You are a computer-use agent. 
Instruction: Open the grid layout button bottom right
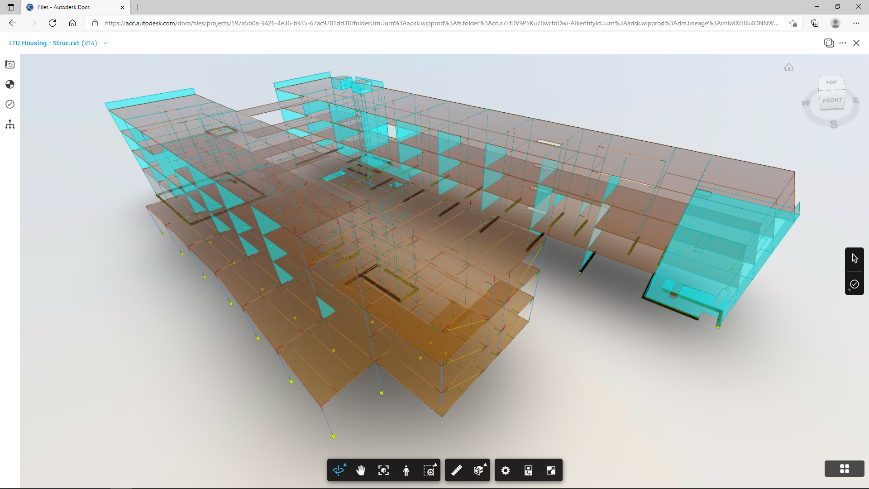(845, 468)
